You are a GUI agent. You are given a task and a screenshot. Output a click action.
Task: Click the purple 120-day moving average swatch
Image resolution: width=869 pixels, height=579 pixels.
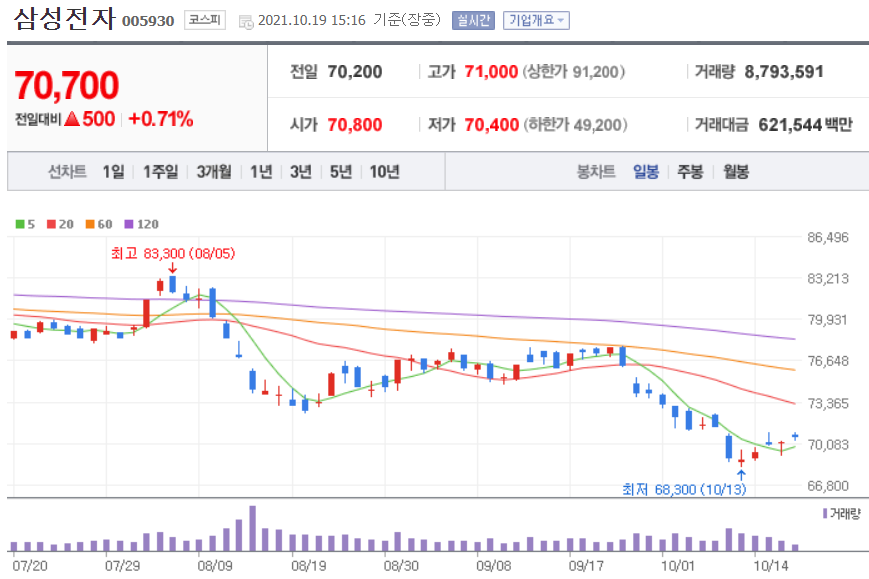coord(129,224)
